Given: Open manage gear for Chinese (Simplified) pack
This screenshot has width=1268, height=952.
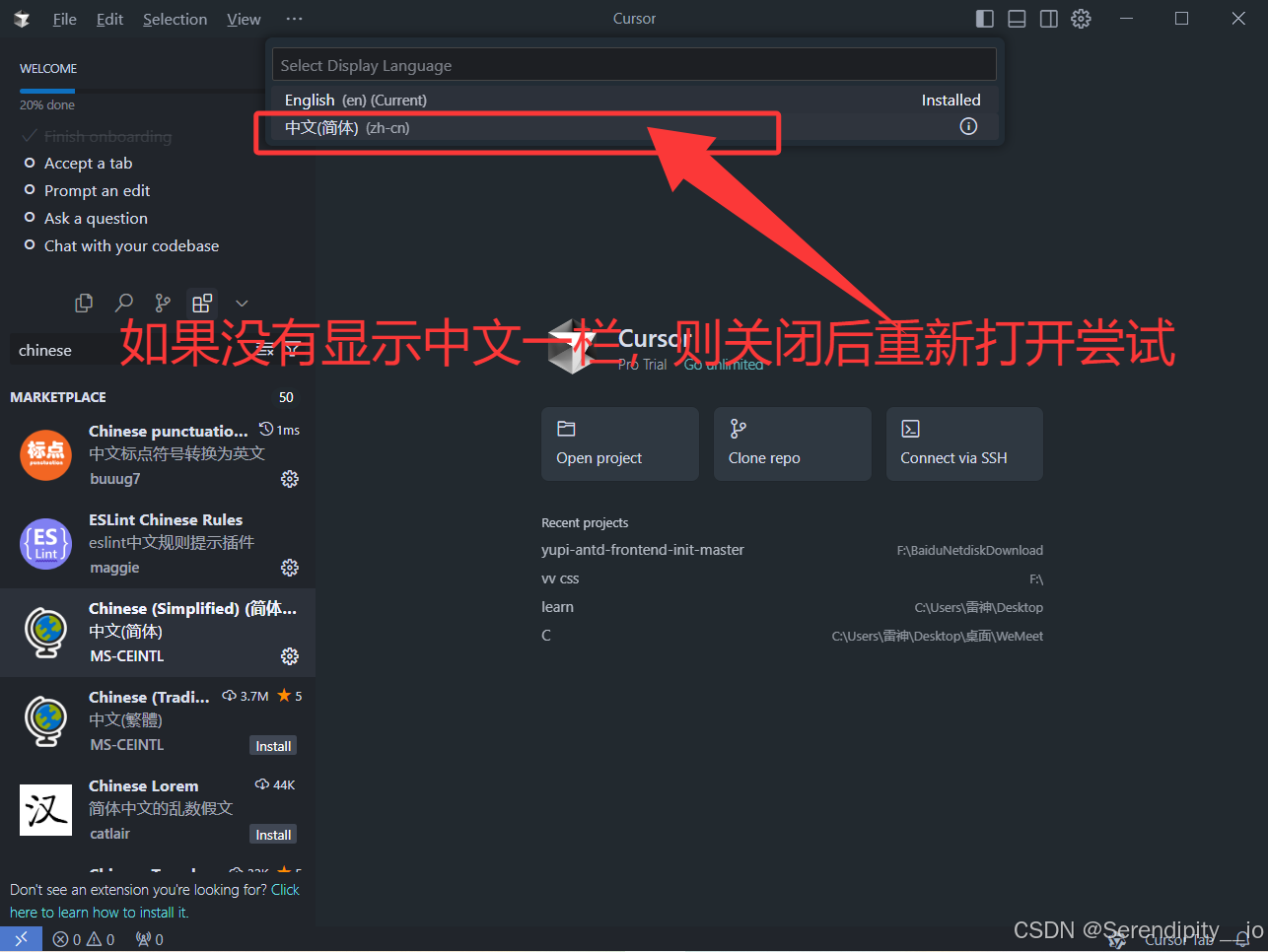Looking at the screenshot, I should pyautogui.click(x=290, y=656).
